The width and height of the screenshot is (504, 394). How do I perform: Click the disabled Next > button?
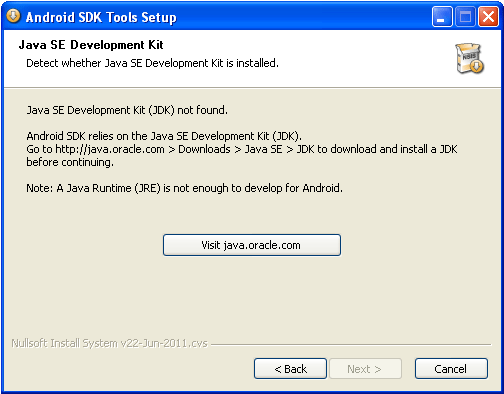365,369
